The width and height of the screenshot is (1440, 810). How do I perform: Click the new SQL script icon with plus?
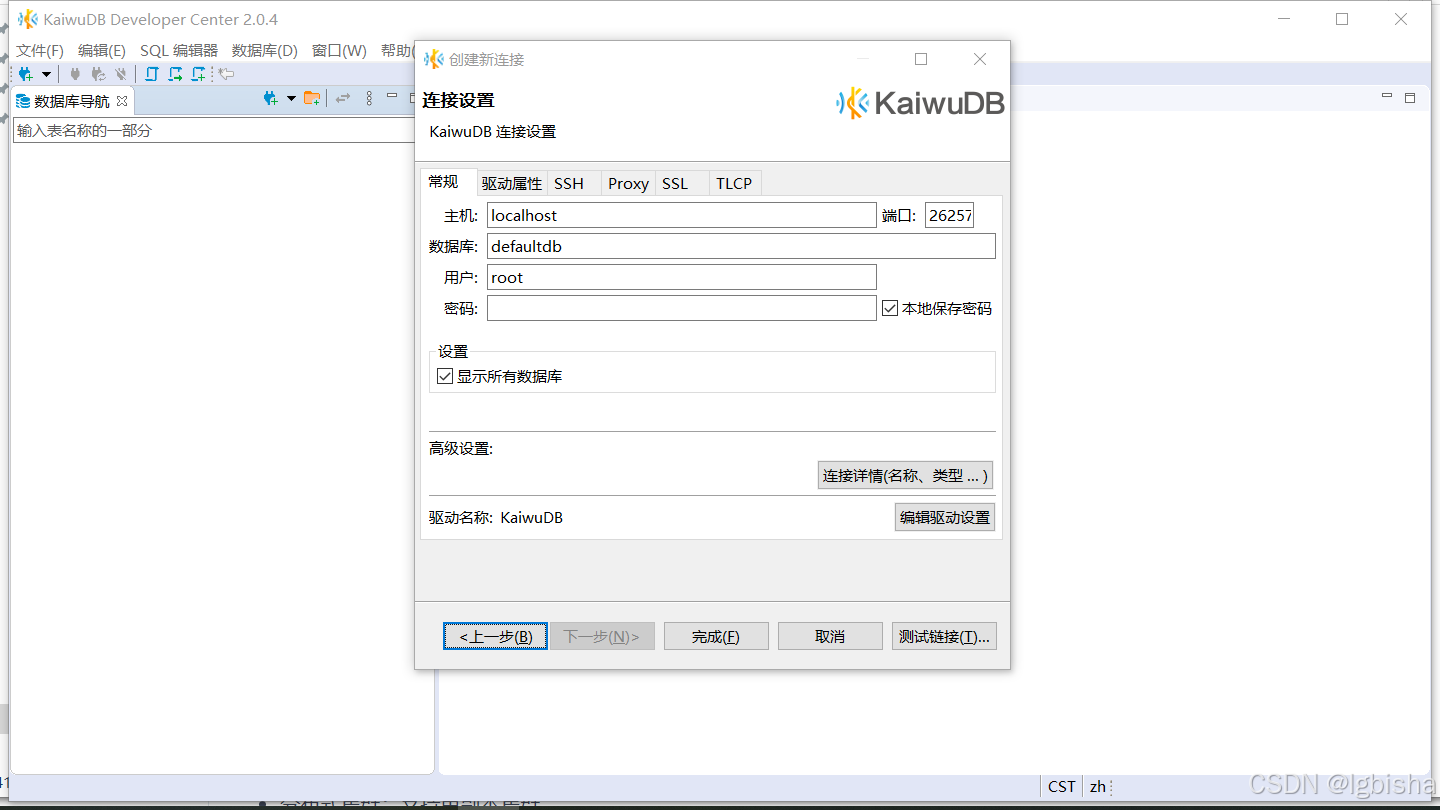point(198,74)
